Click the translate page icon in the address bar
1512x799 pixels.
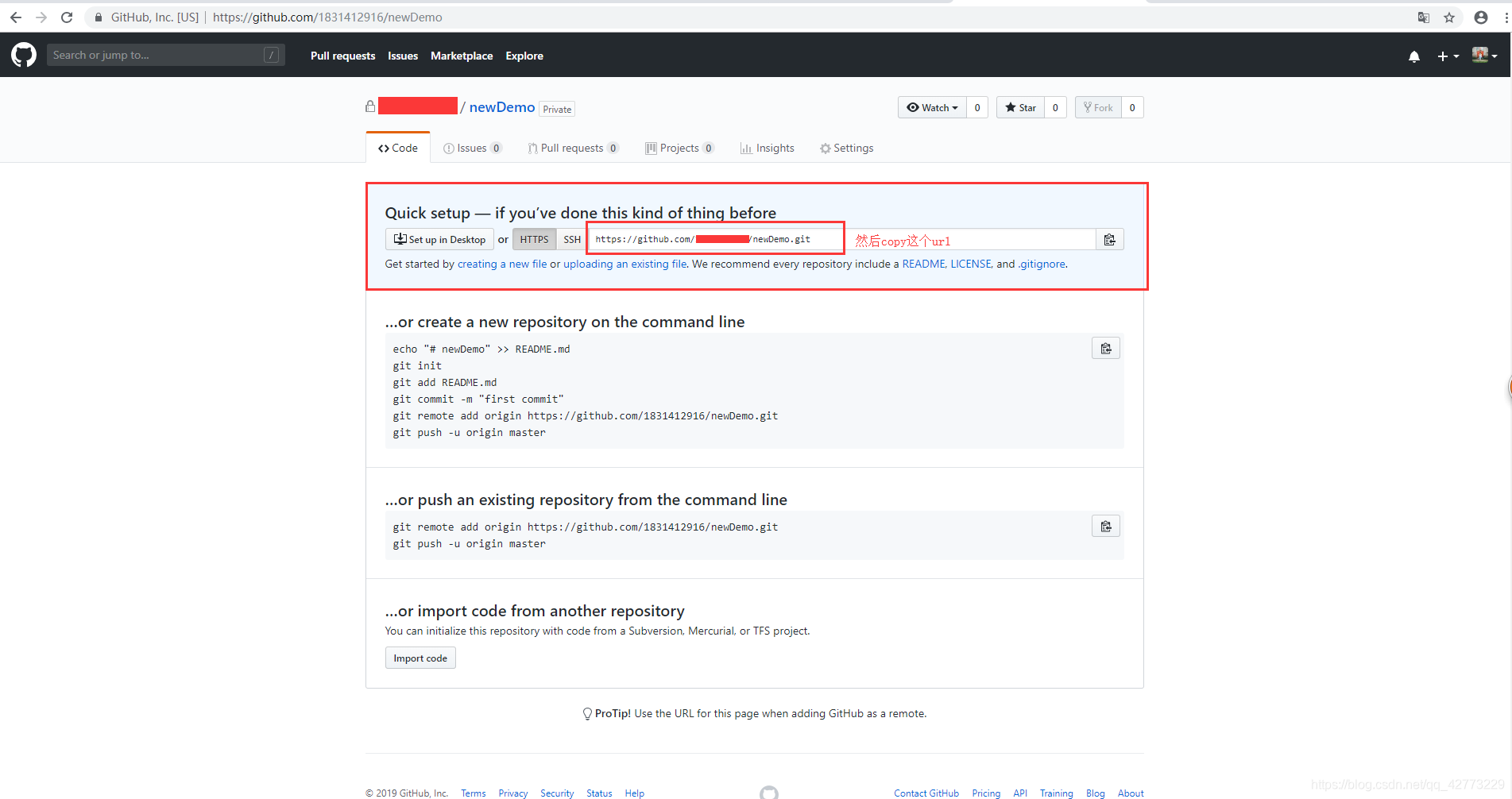(x=1424, y=17)
